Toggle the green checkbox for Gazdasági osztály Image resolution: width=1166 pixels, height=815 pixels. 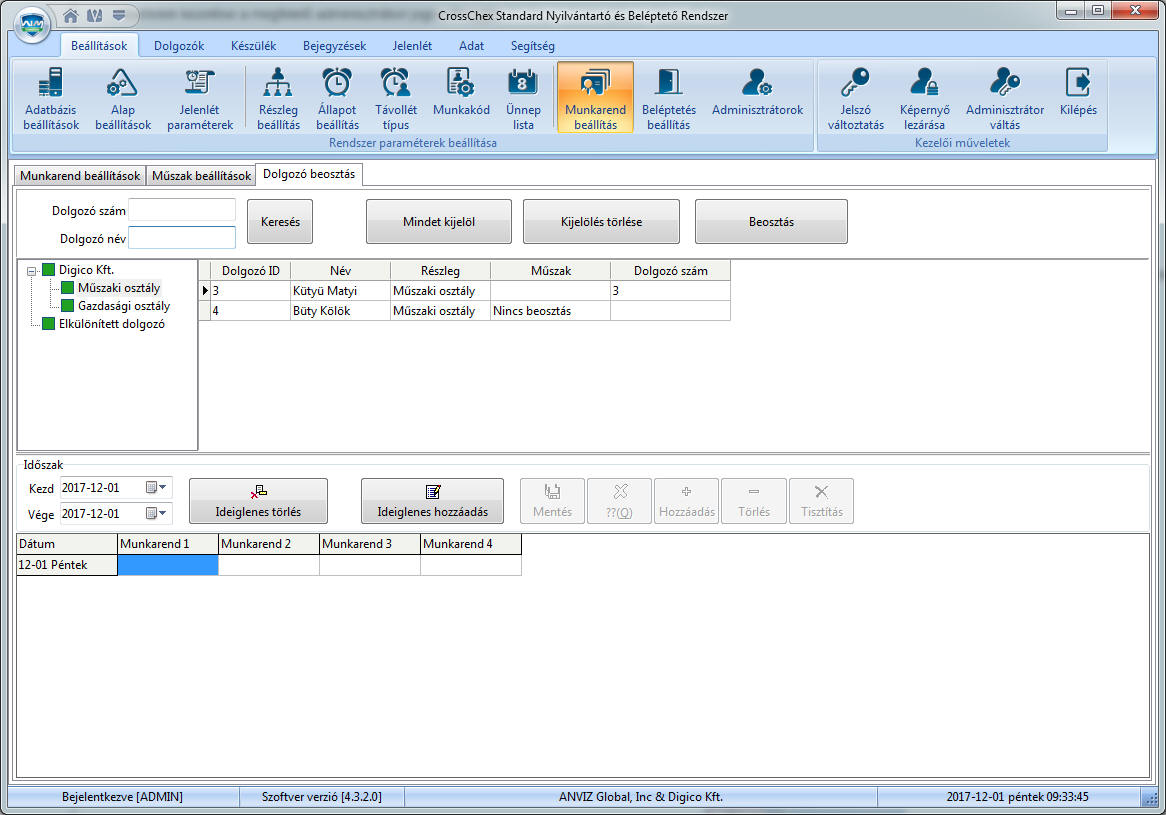[68, 306]
